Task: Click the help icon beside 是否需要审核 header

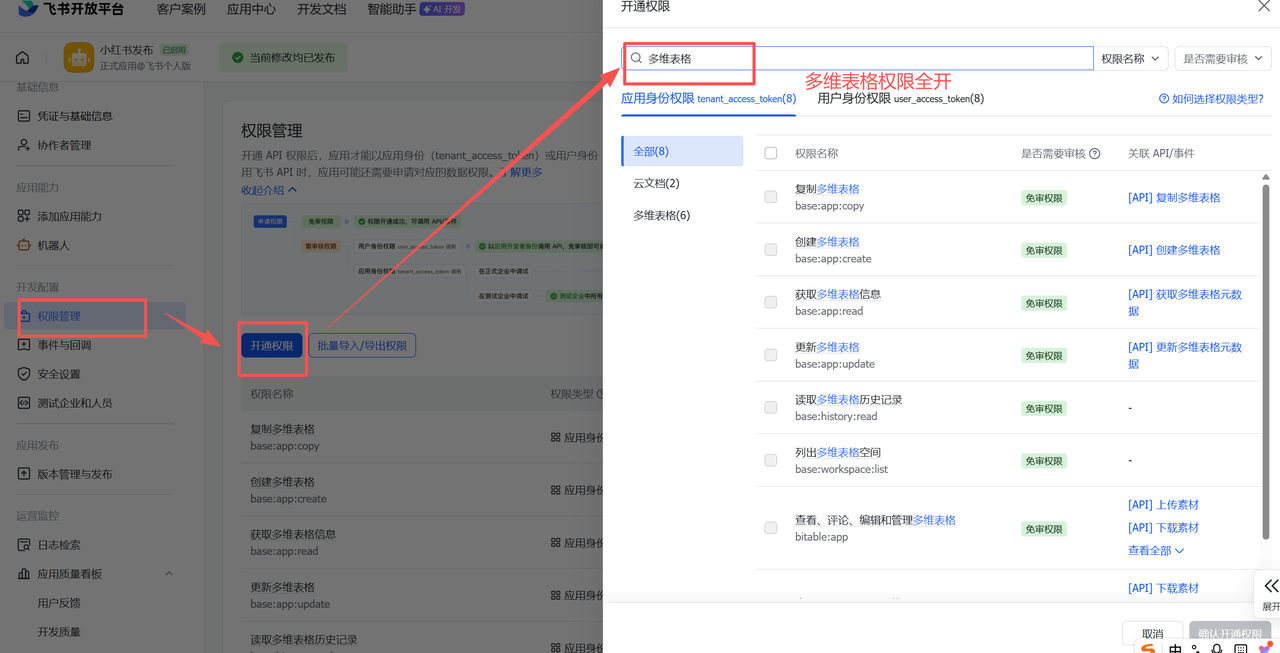Action: coord(1094,154)
